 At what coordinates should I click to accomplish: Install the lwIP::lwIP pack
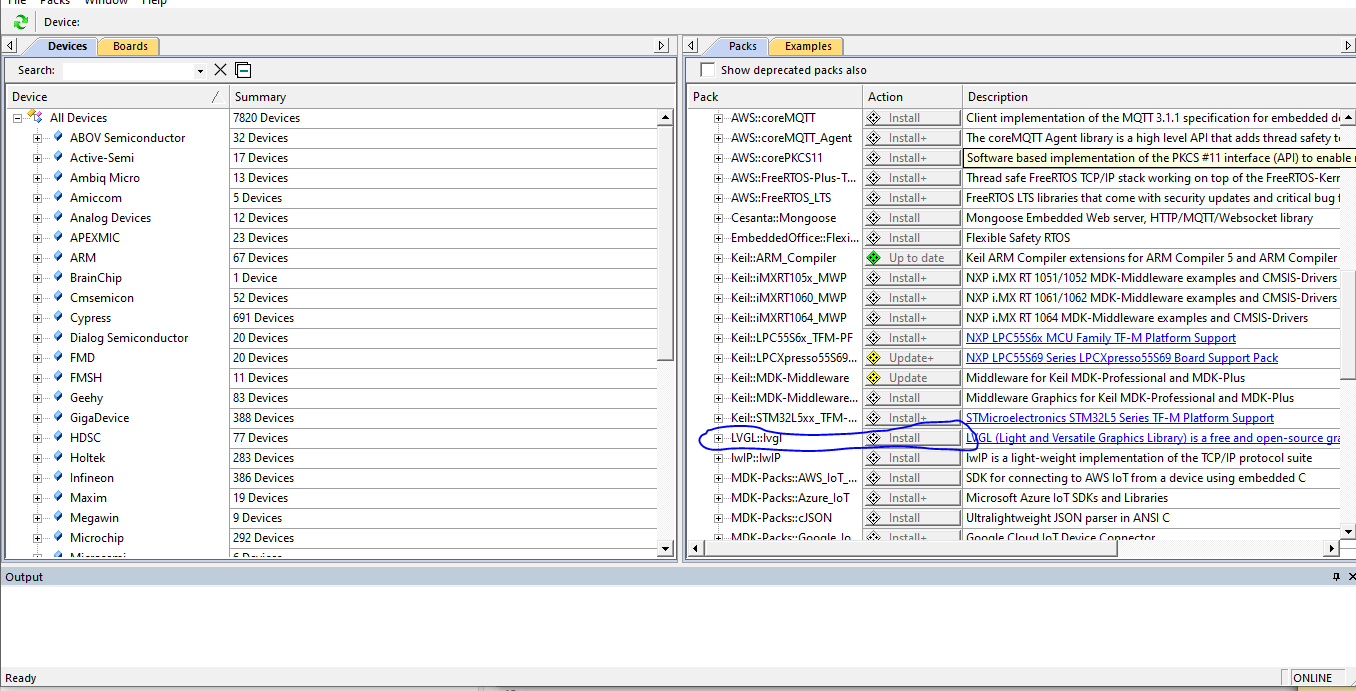pyautogui.click(x=912, y=458)
